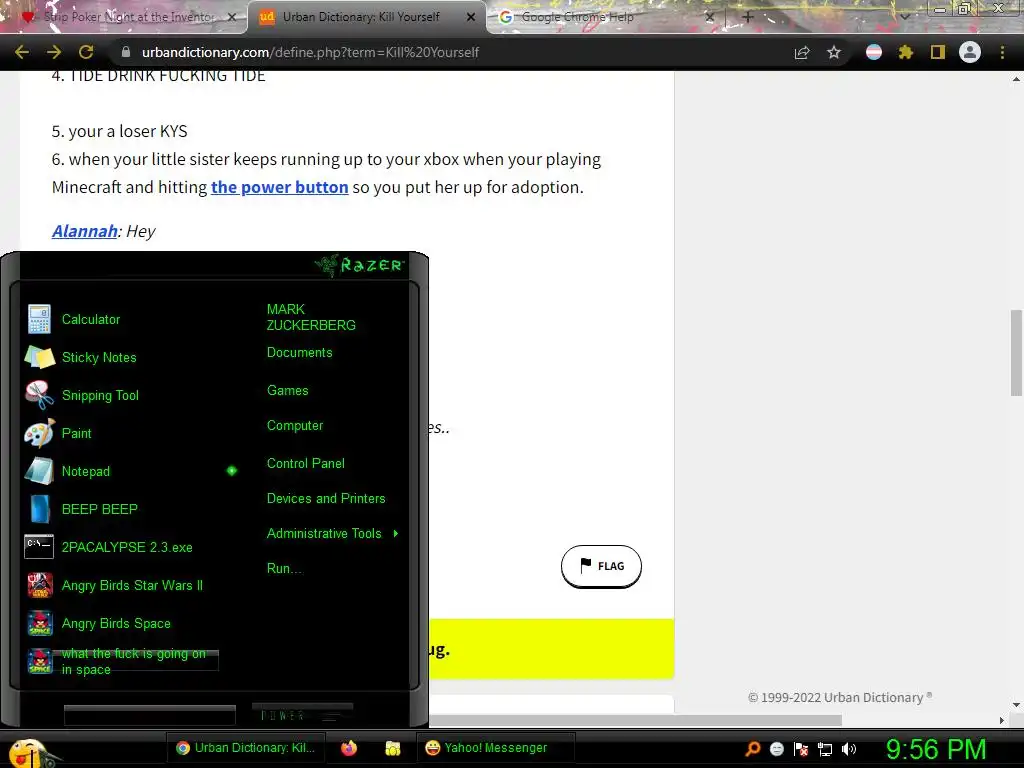The height and width of the screenshot is (768, 1024).
Task: Share this page via the share icon
Action: click(x=802, y=52)
